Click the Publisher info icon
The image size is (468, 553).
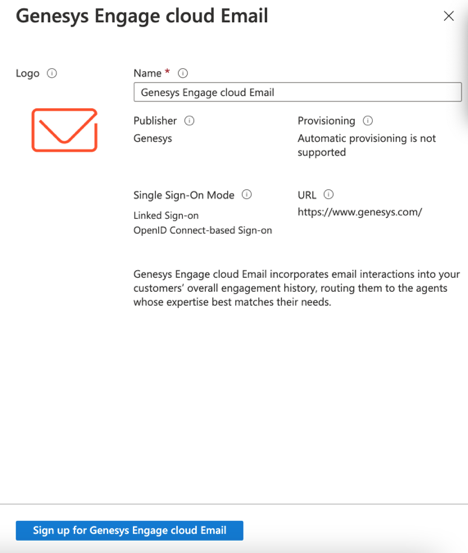tap(189, 121)
